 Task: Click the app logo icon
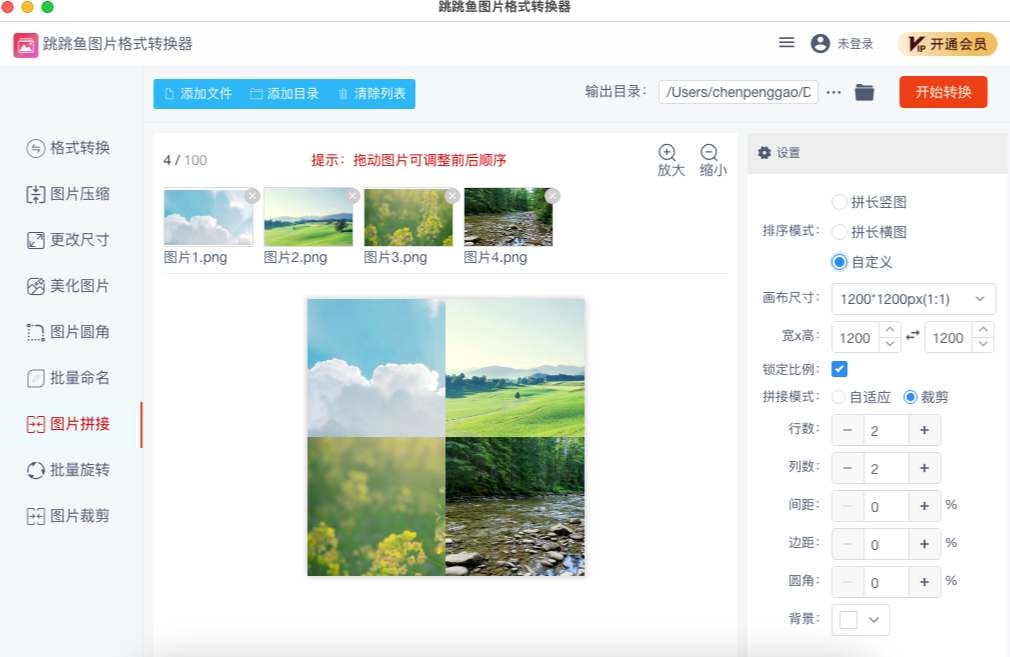(26, 44)
